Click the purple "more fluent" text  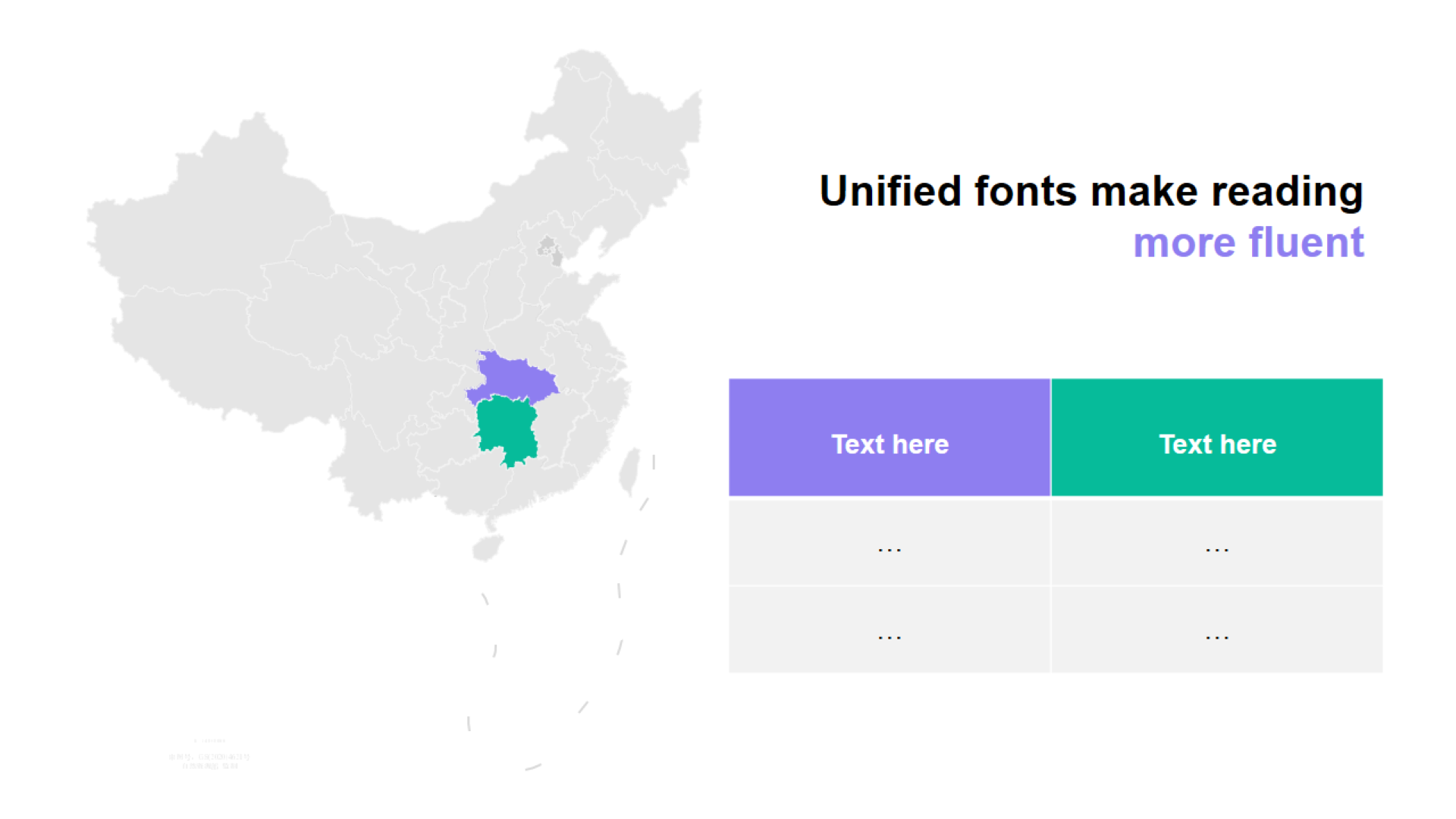click(1248, 243)
